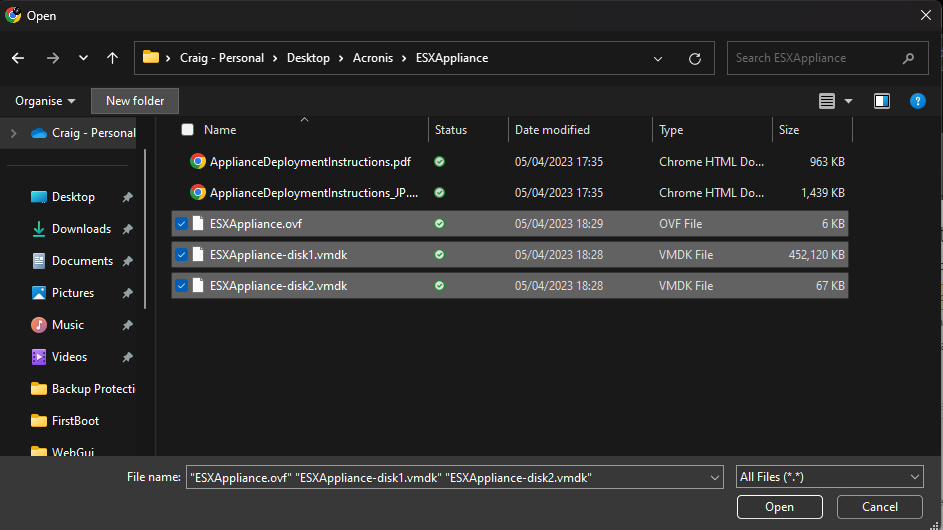Click the pin icon next to Videos
The image size is (943, 530).
click(x=127, y=357)
